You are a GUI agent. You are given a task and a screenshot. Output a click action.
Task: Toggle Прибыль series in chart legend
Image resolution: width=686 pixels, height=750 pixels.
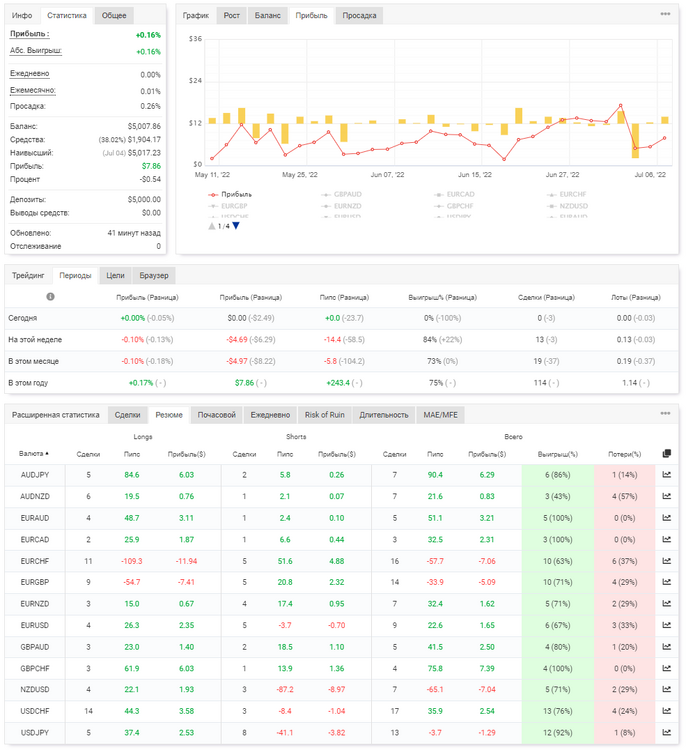click(x=230, y=194)
